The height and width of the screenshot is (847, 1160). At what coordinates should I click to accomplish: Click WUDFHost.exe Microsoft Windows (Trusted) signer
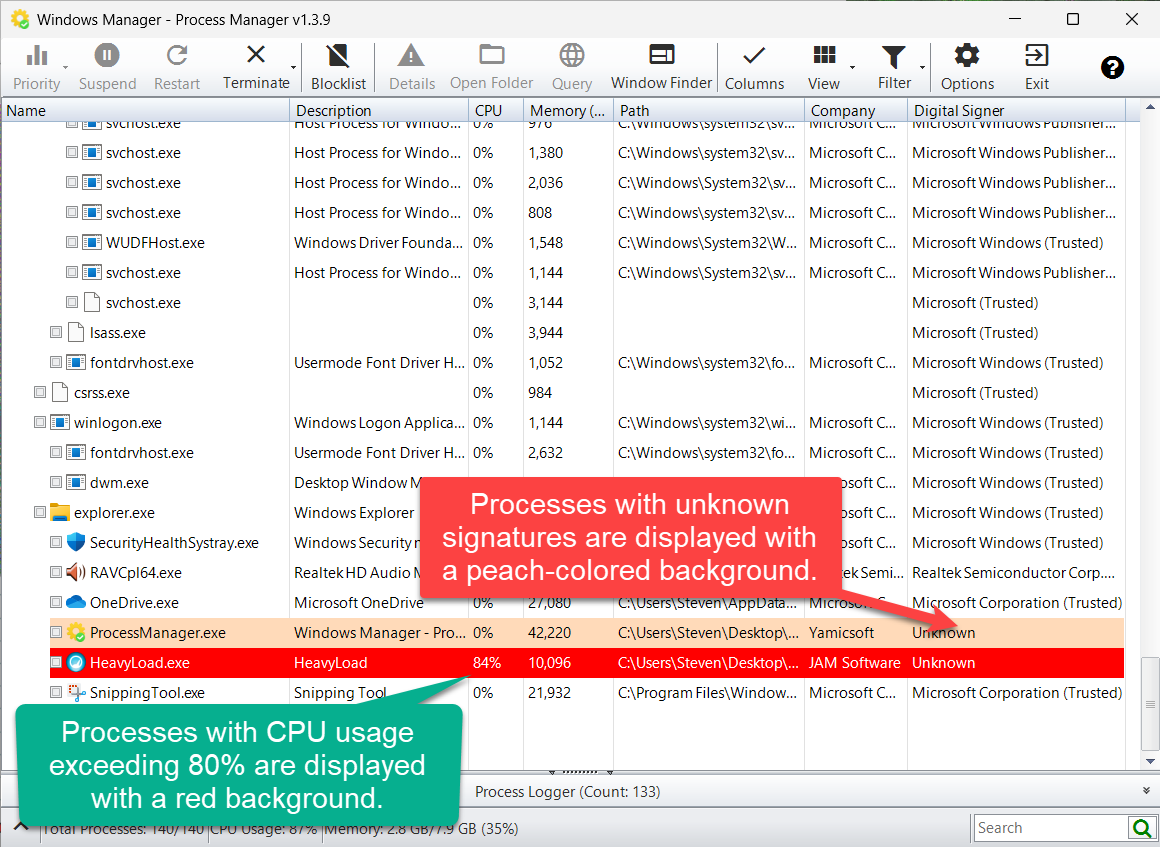[1008, 243]
